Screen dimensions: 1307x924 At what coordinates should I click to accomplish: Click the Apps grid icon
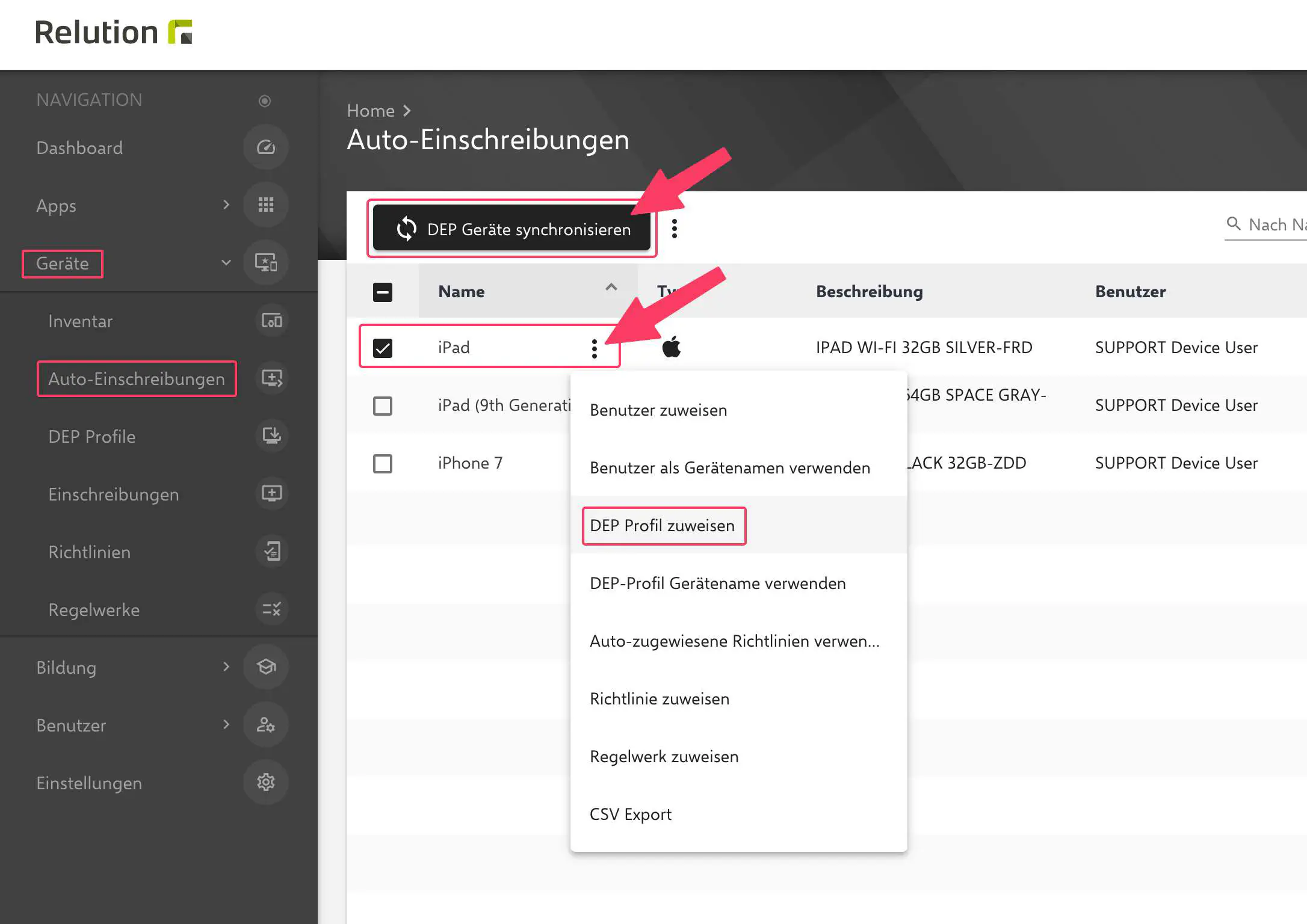click(x=266, y=205)
